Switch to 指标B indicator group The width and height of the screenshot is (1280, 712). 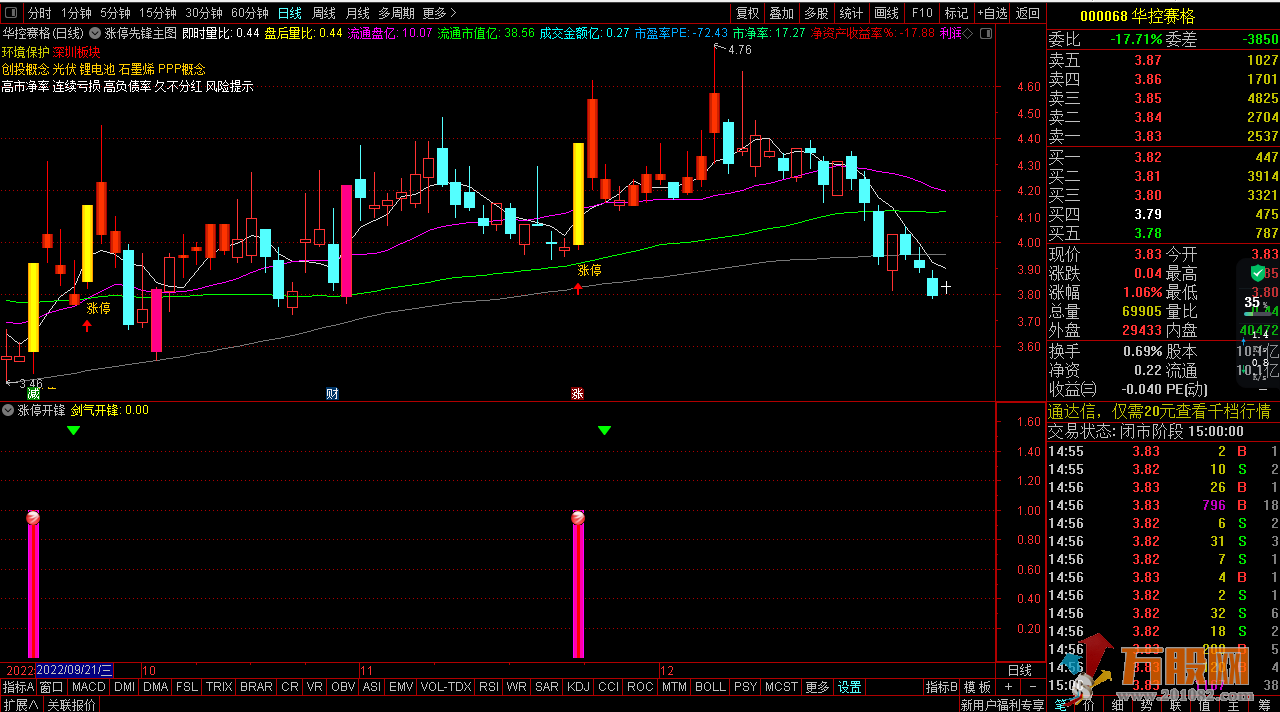[942, 687]
